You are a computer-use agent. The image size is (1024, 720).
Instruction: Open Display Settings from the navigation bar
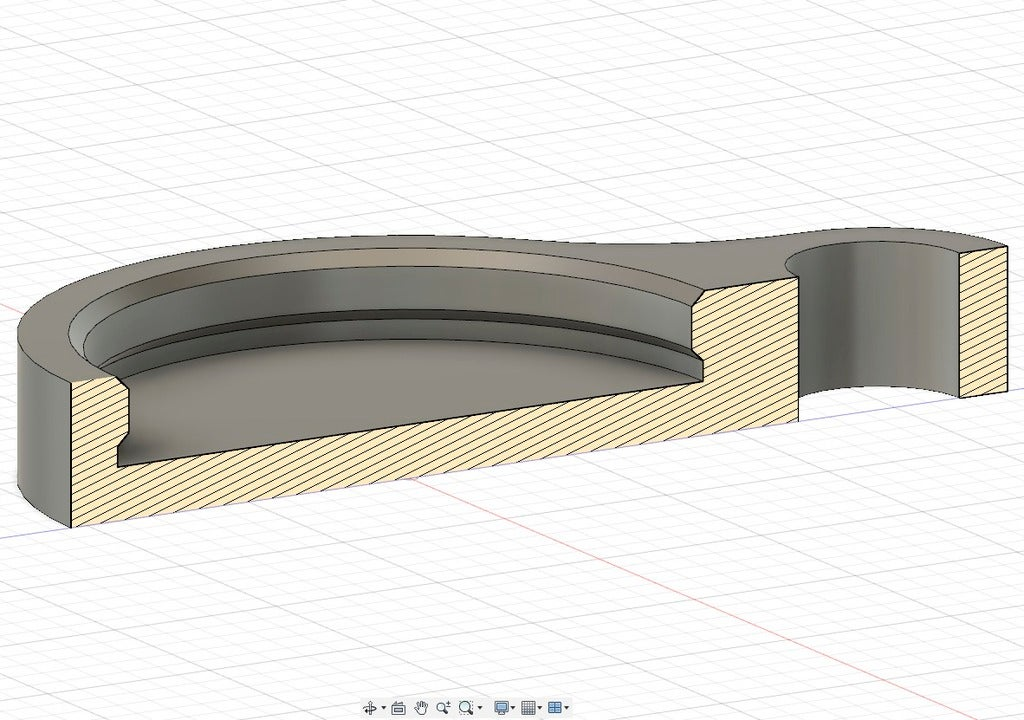pos(500,707)
